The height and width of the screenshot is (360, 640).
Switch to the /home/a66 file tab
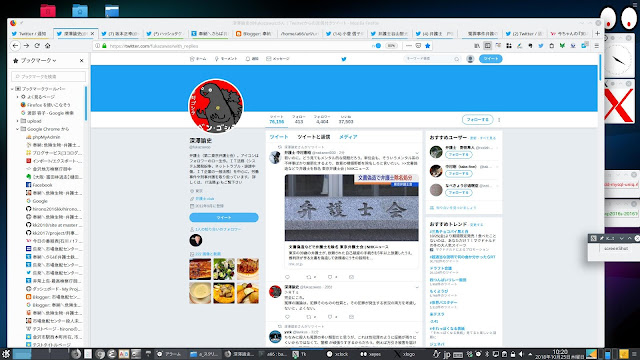[299, 33]
